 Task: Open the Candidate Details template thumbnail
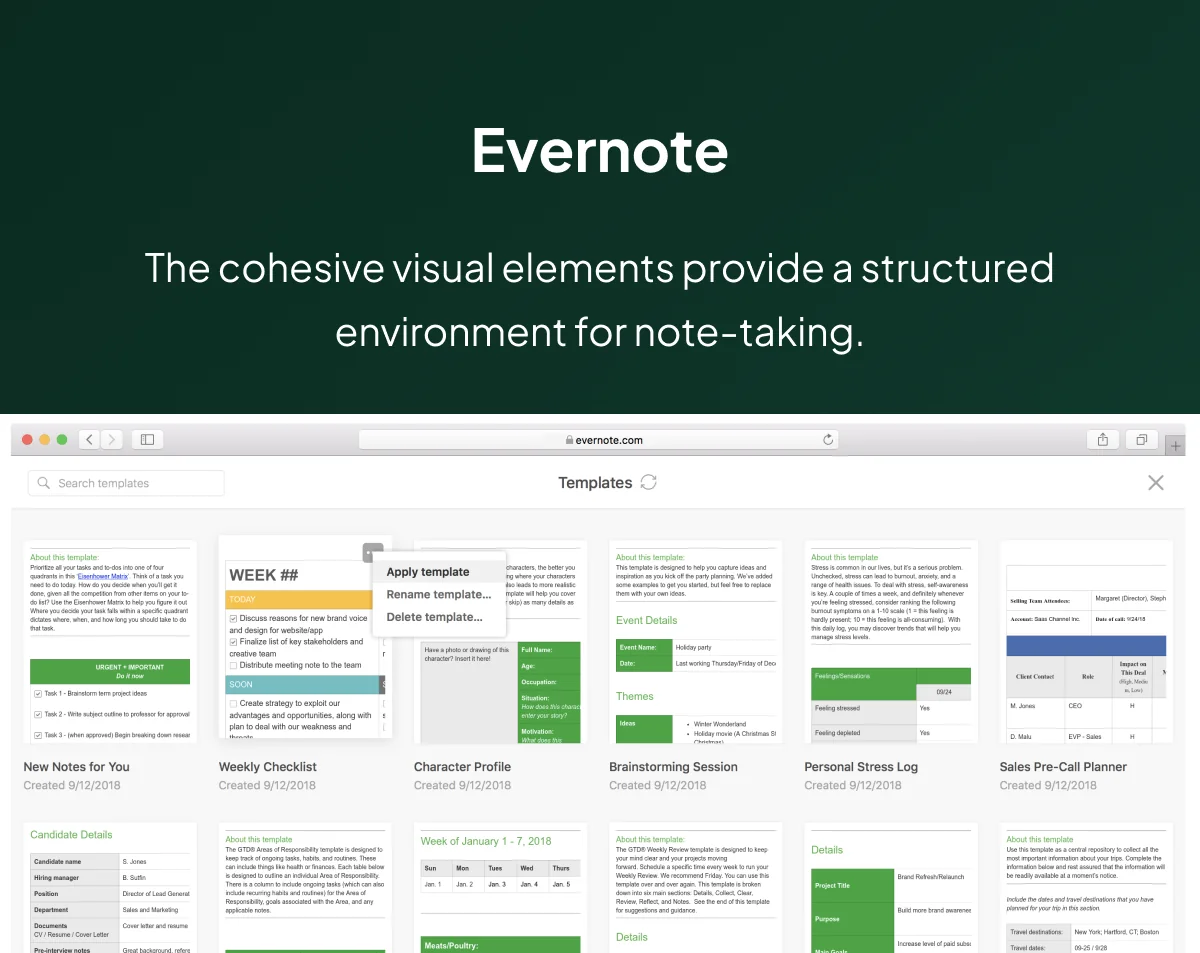pos(110,888)
